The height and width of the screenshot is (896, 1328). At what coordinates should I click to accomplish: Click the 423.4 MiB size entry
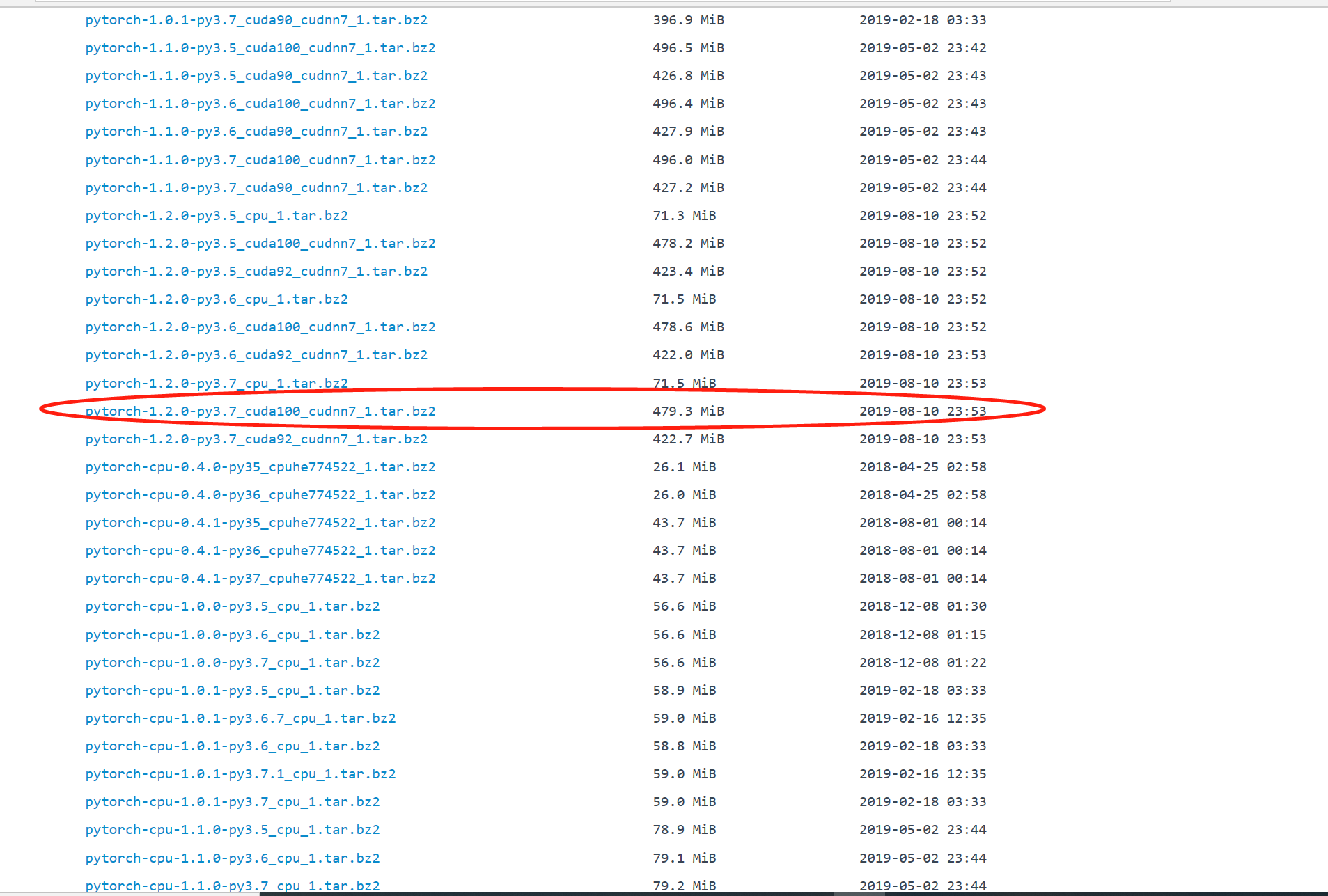[688, 272]
